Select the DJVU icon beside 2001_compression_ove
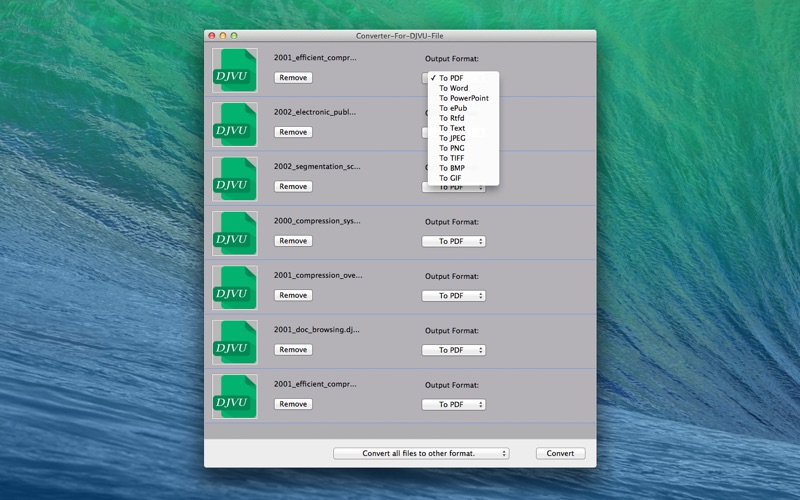 [235, 288]
